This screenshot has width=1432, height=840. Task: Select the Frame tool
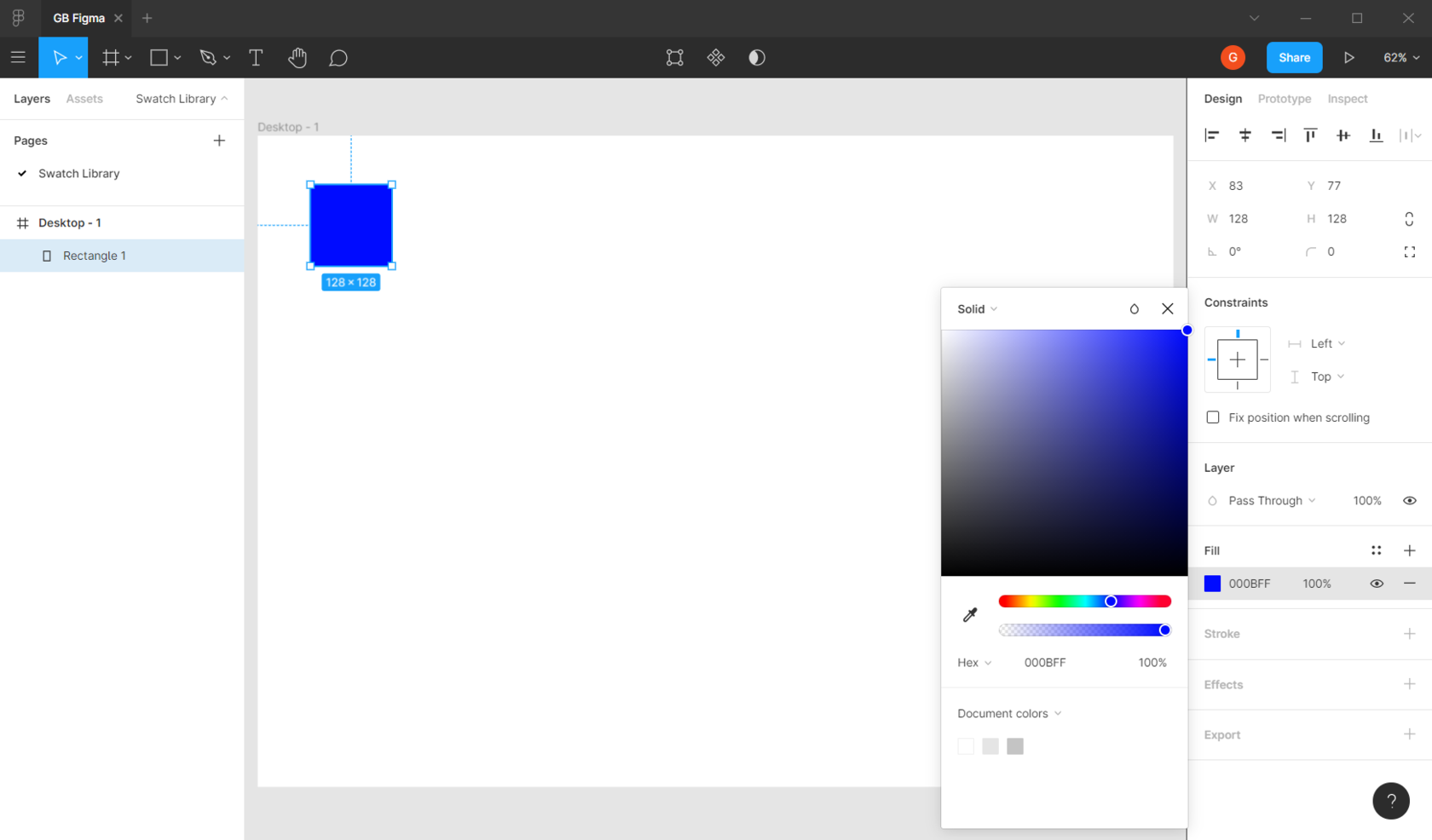pos(111,57)
